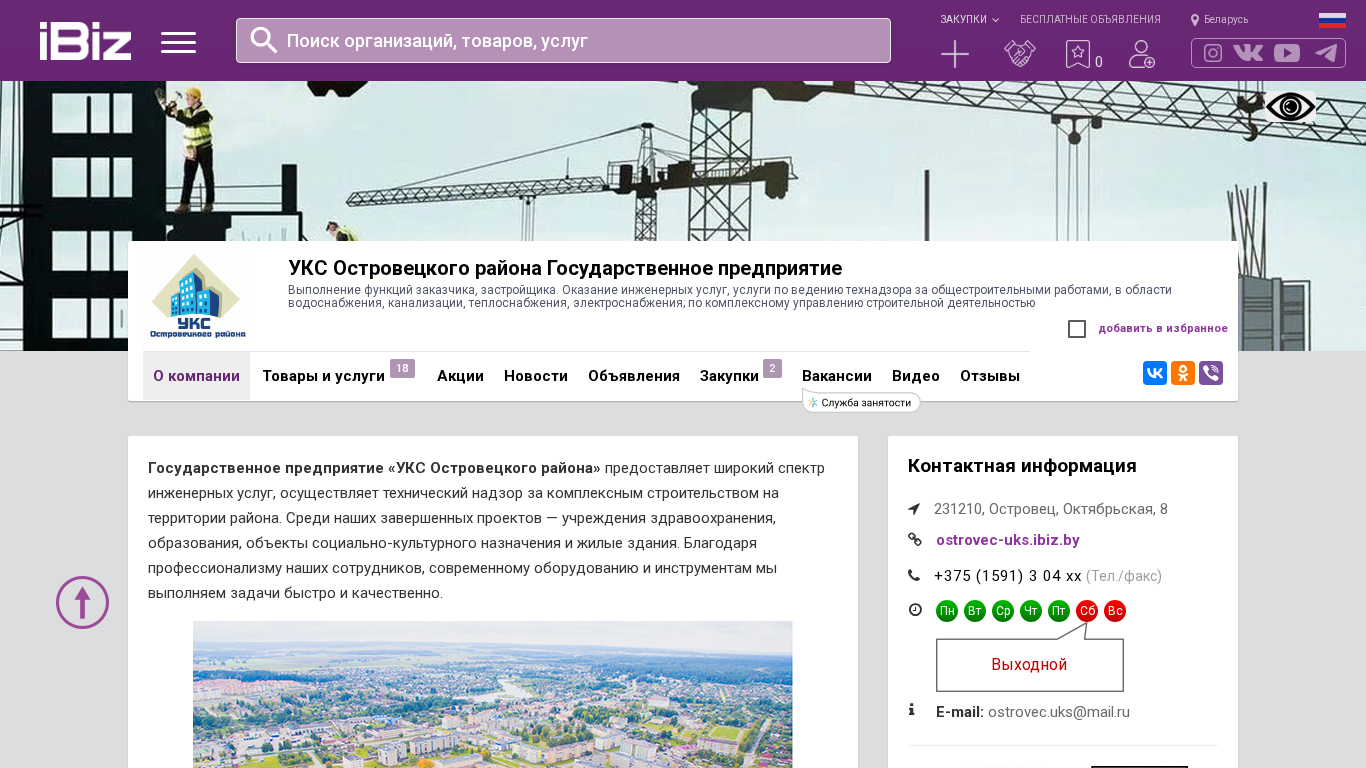Click the phone number +375 (1591) 3 04 xx
The height and width of the screenshot is (768, 1366).
(1008, 576)
